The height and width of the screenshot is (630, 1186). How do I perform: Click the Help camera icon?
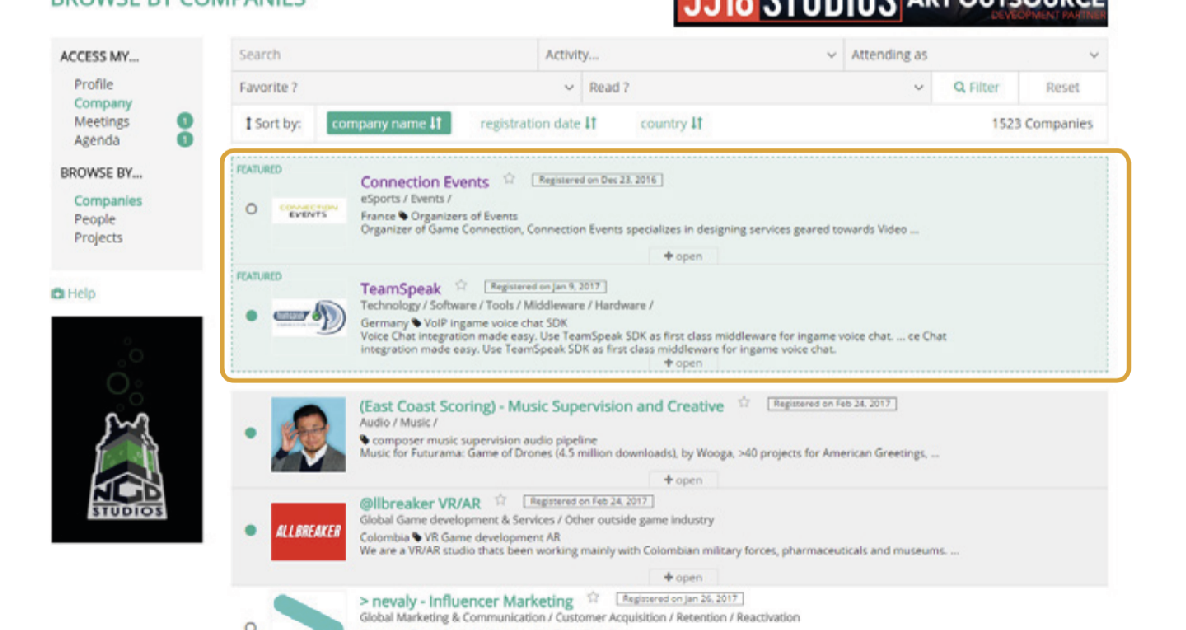(57, 293)
